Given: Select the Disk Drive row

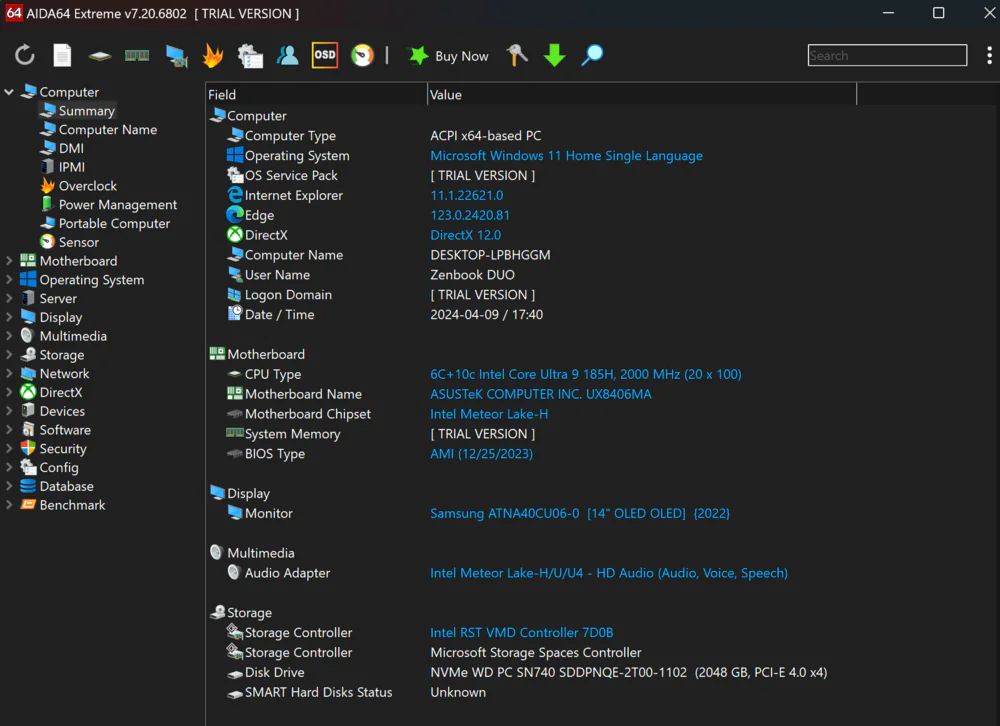Looking at the screenshot, I should pos(526,672).
